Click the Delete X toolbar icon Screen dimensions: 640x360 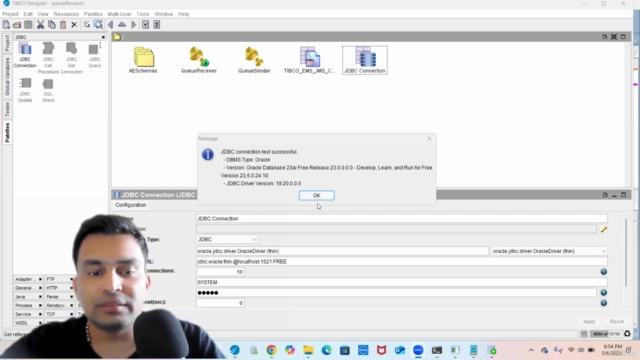click(74, 25)
